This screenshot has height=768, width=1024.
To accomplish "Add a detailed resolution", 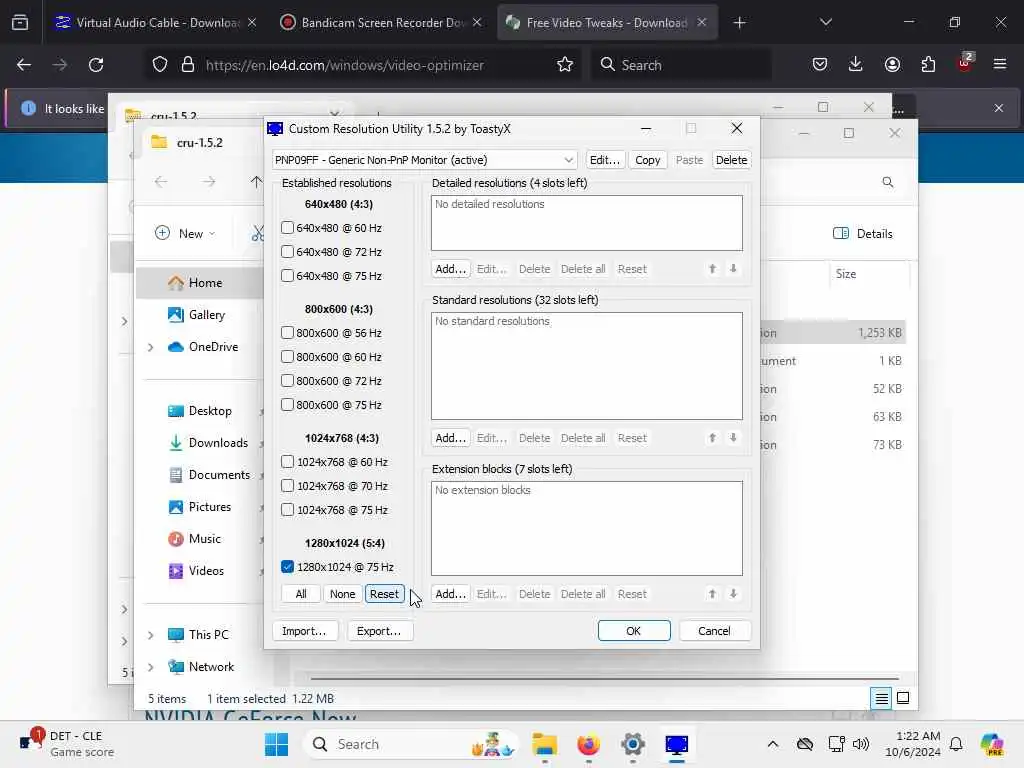I will [x=450, y=269].
